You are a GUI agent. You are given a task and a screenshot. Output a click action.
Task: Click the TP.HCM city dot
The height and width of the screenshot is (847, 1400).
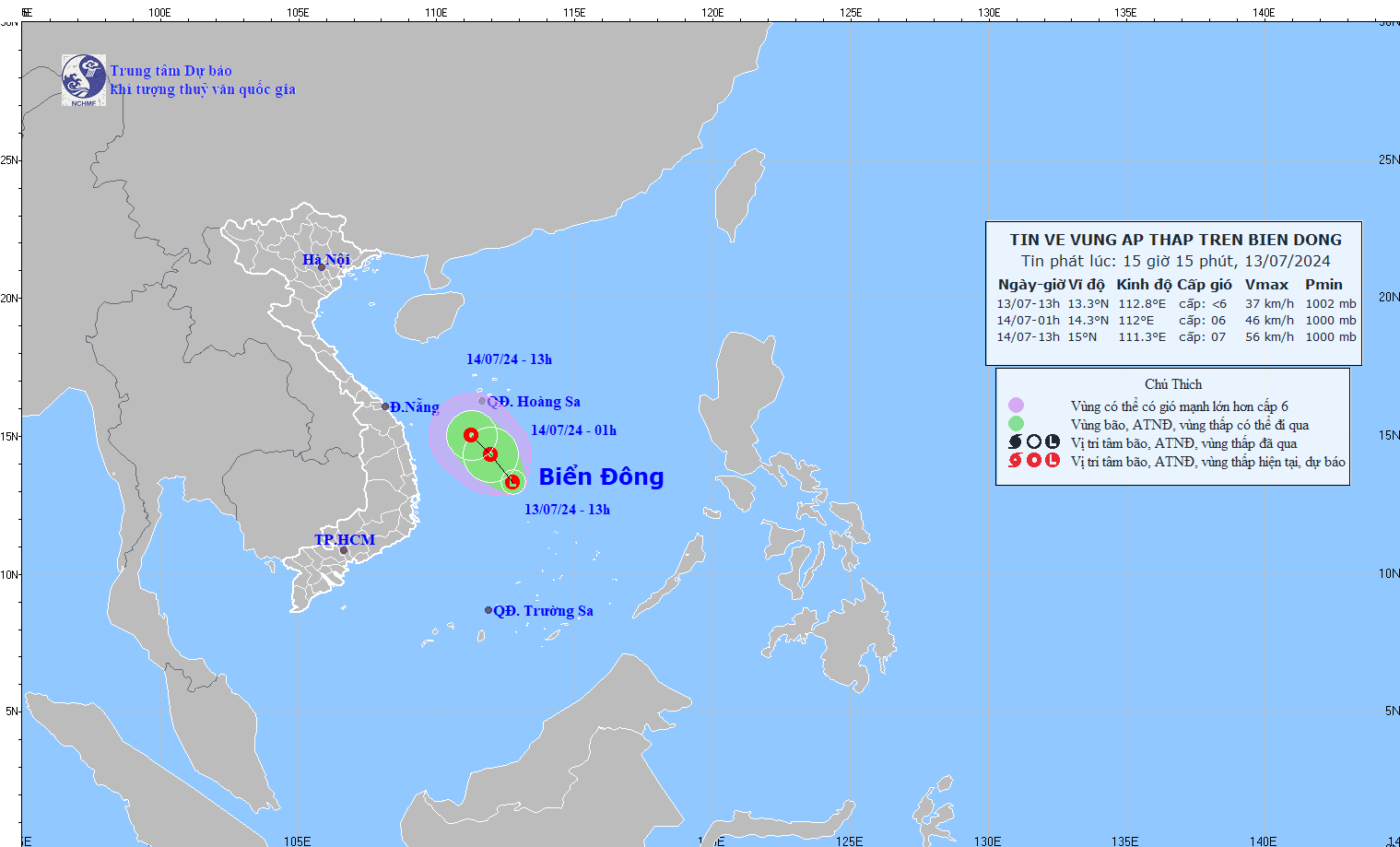coord(344,551)
